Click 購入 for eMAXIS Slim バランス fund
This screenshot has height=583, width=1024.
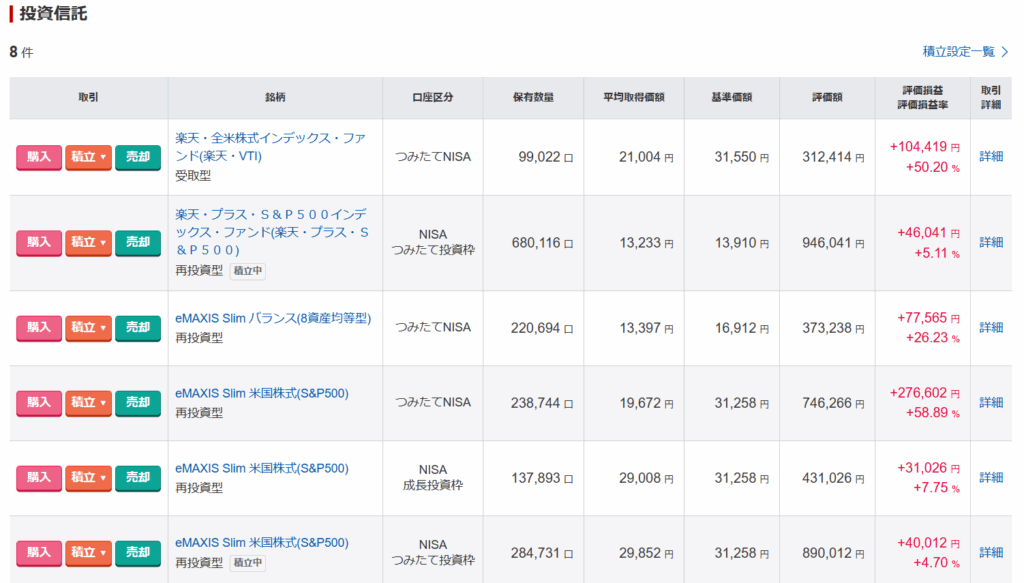[39, 328]
